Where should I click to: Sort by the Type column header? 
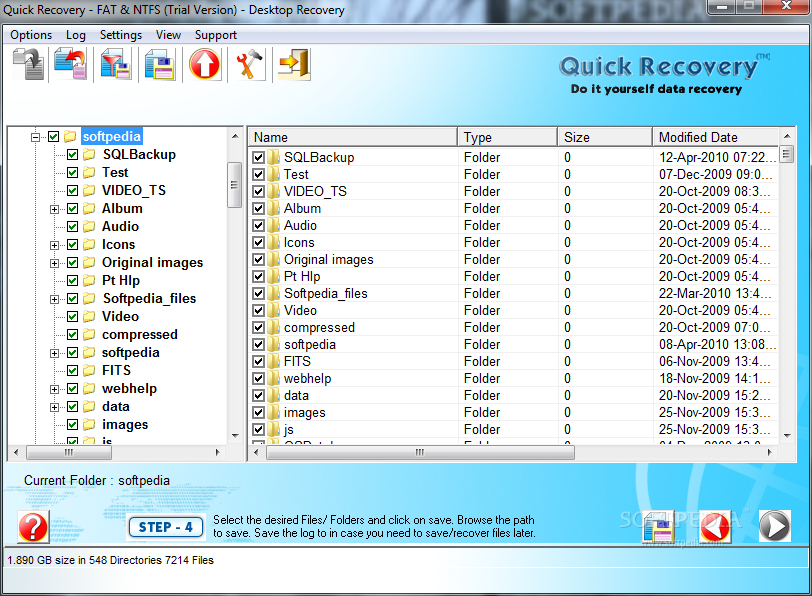point(508,137)
